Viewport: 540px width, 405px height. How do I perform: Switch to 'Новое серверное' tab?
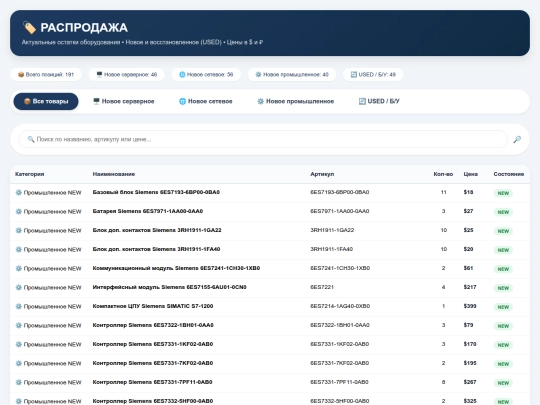click(x=124, y=101)
